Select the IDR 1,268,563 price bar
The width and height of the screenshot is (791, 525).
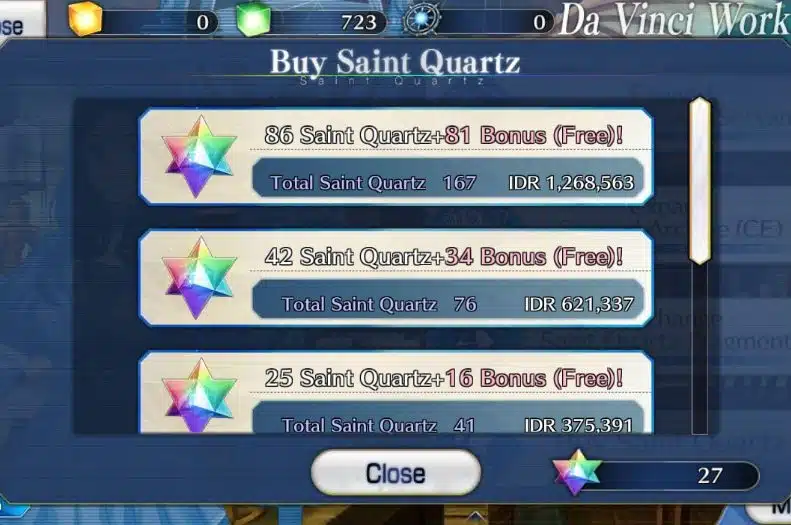[448, 182]
